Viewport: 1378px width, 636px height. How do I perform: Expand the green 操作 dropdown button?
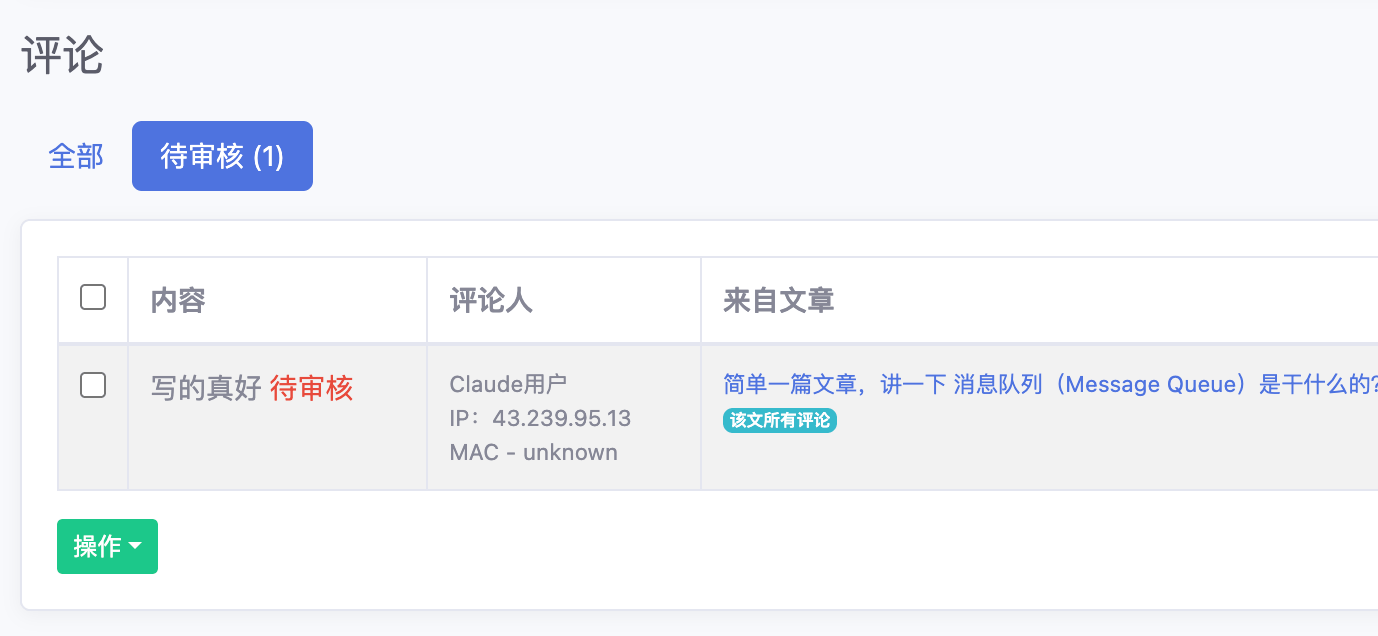point(107,546)
